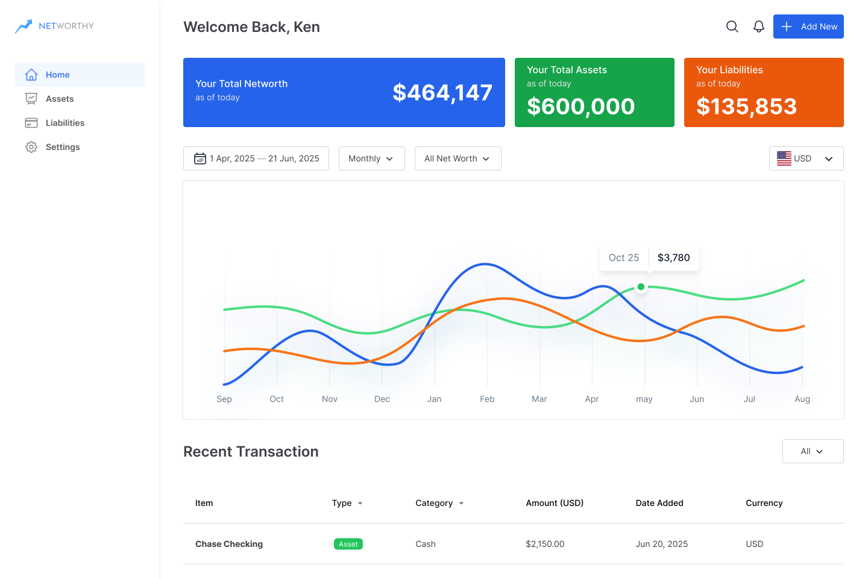This screenshot has width=868, height=578.
Task: Open the USD currency selector
Action: [807, 159]
